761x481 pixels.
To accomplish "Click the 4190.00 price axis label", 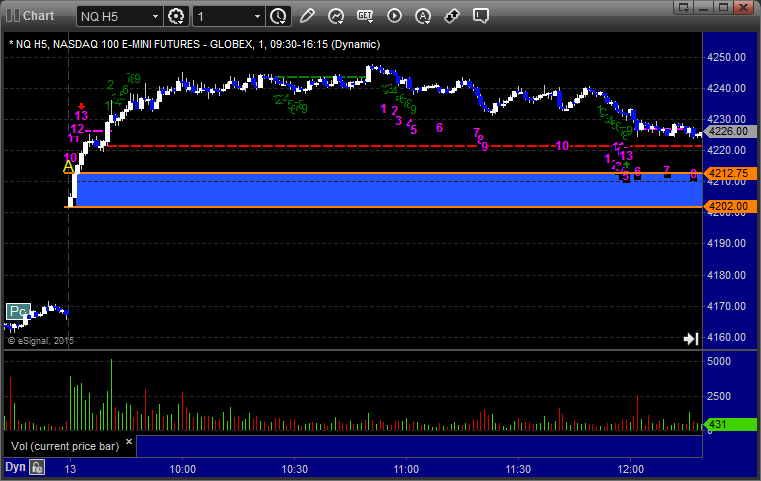I will point(727,243).
